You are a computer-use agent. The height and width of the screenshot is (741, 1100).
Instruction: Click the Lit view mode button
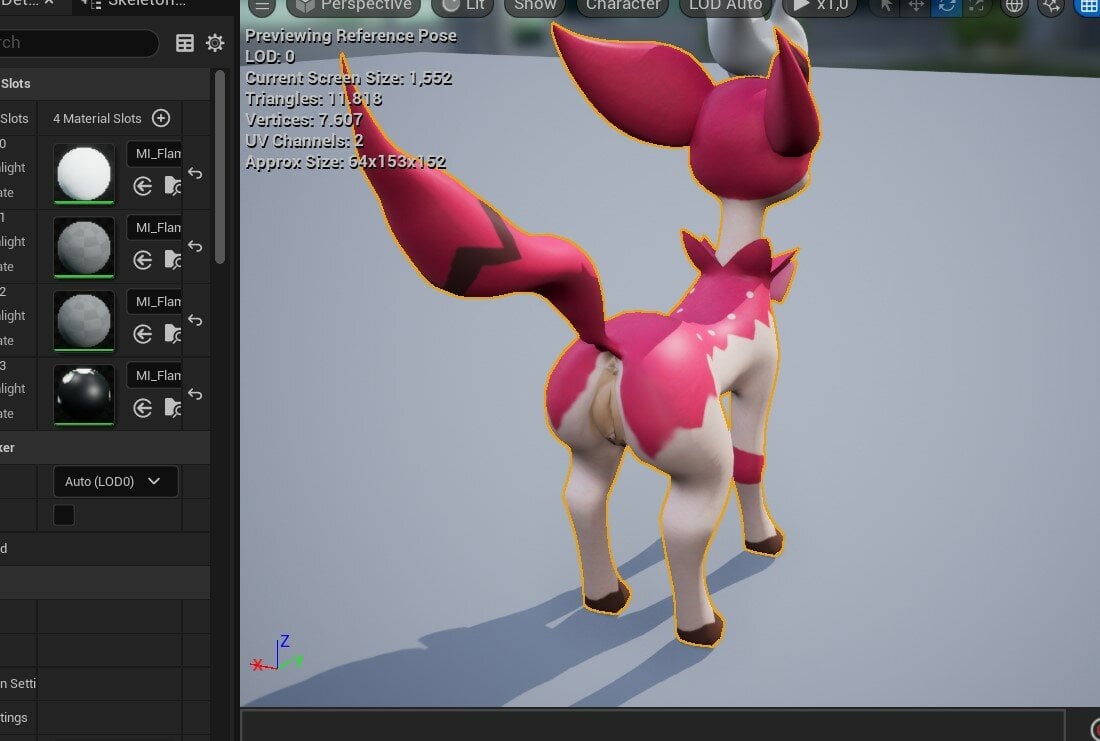pos(464,6)
